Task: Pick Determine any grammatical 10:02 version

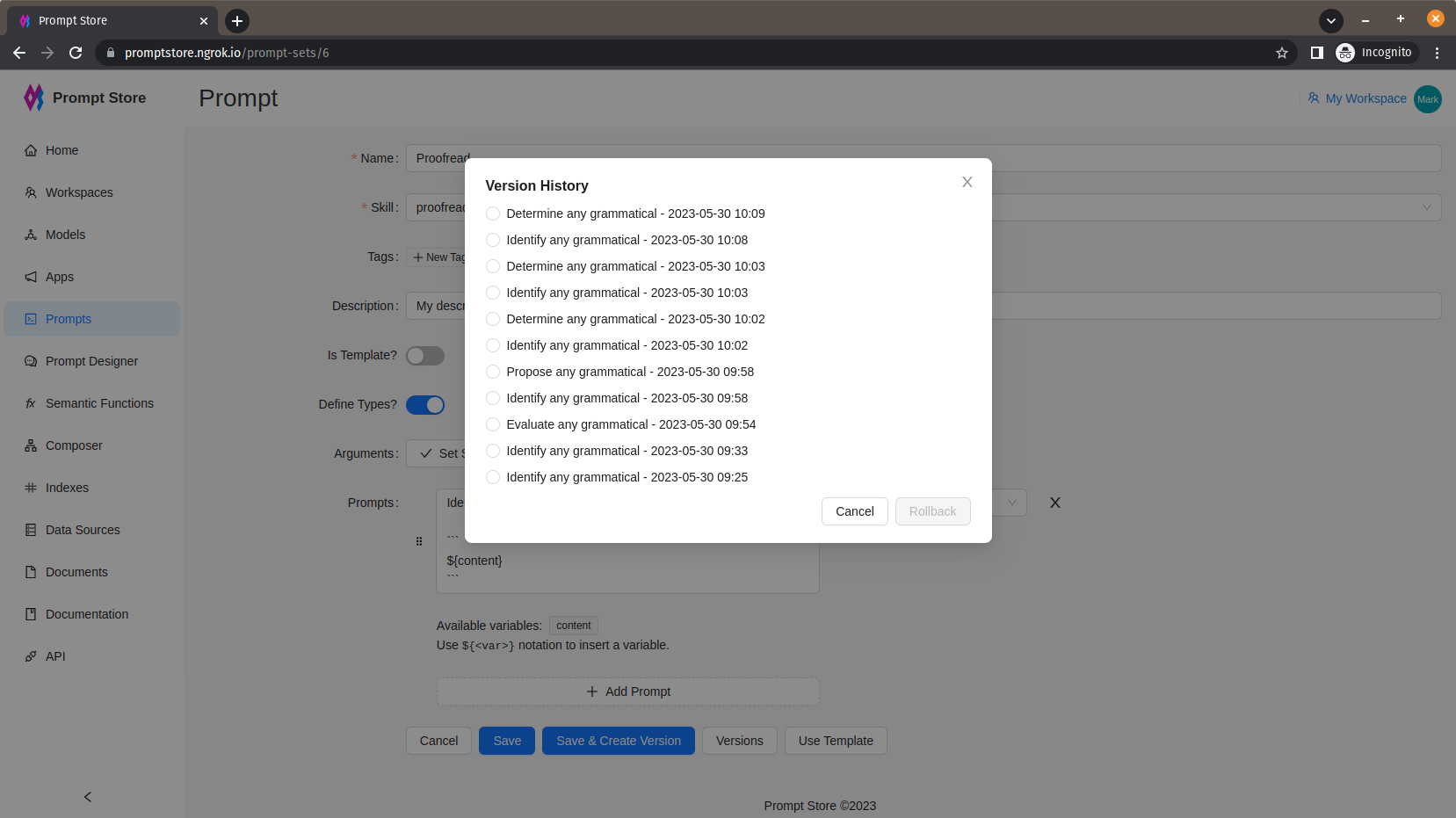Action: [x=493, y=319]
